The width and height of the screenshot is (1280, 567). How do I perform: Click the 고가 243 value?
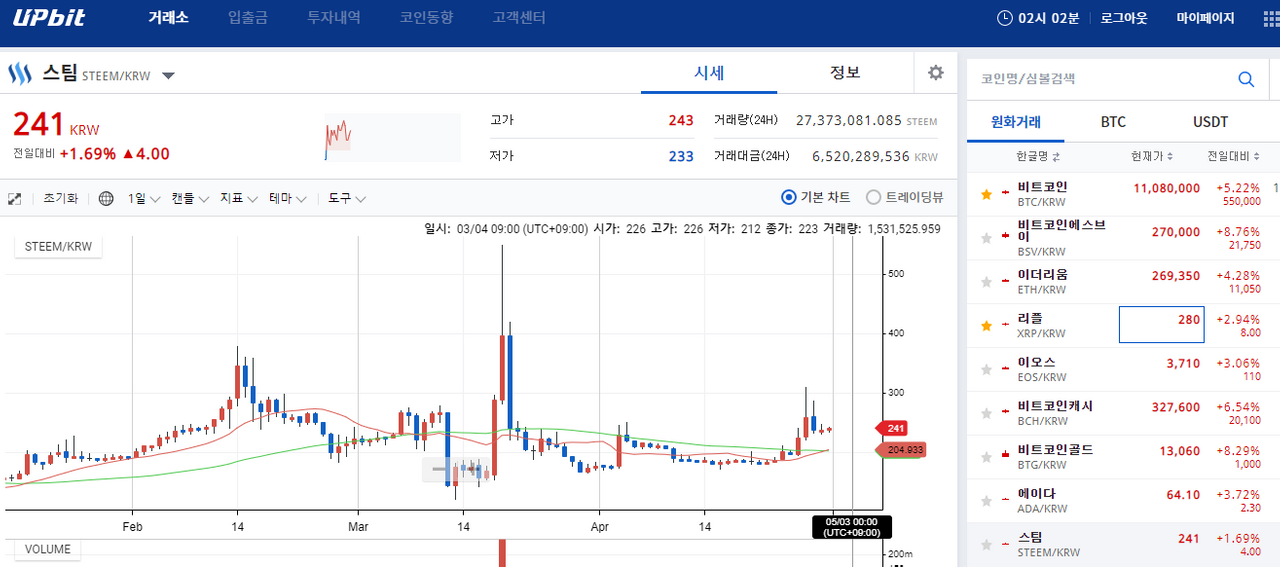coord(681,120)
